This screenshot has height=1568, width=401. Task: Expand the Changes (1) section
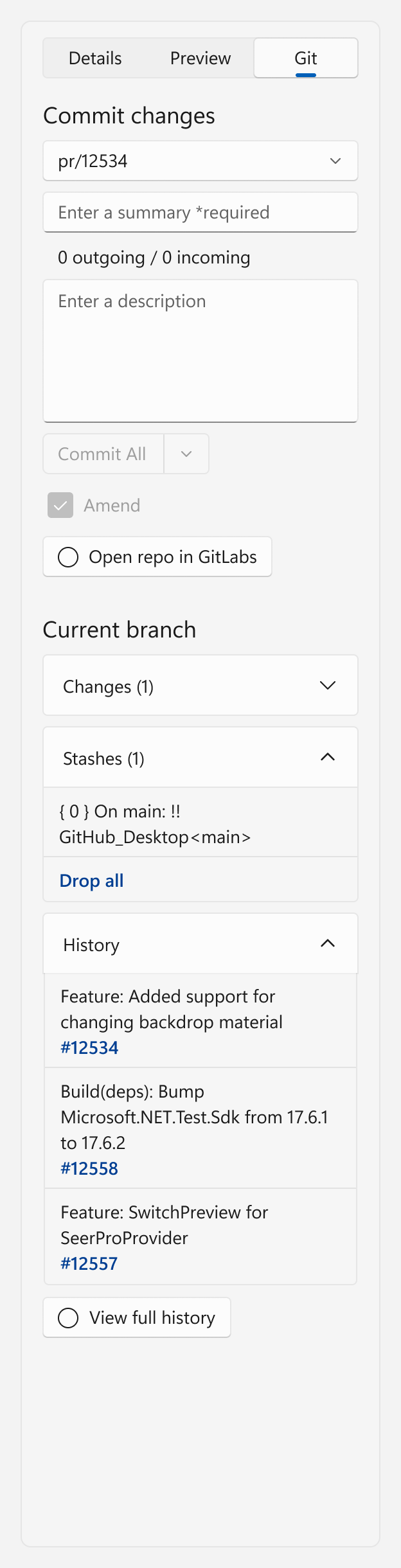[x=200, y=686]
